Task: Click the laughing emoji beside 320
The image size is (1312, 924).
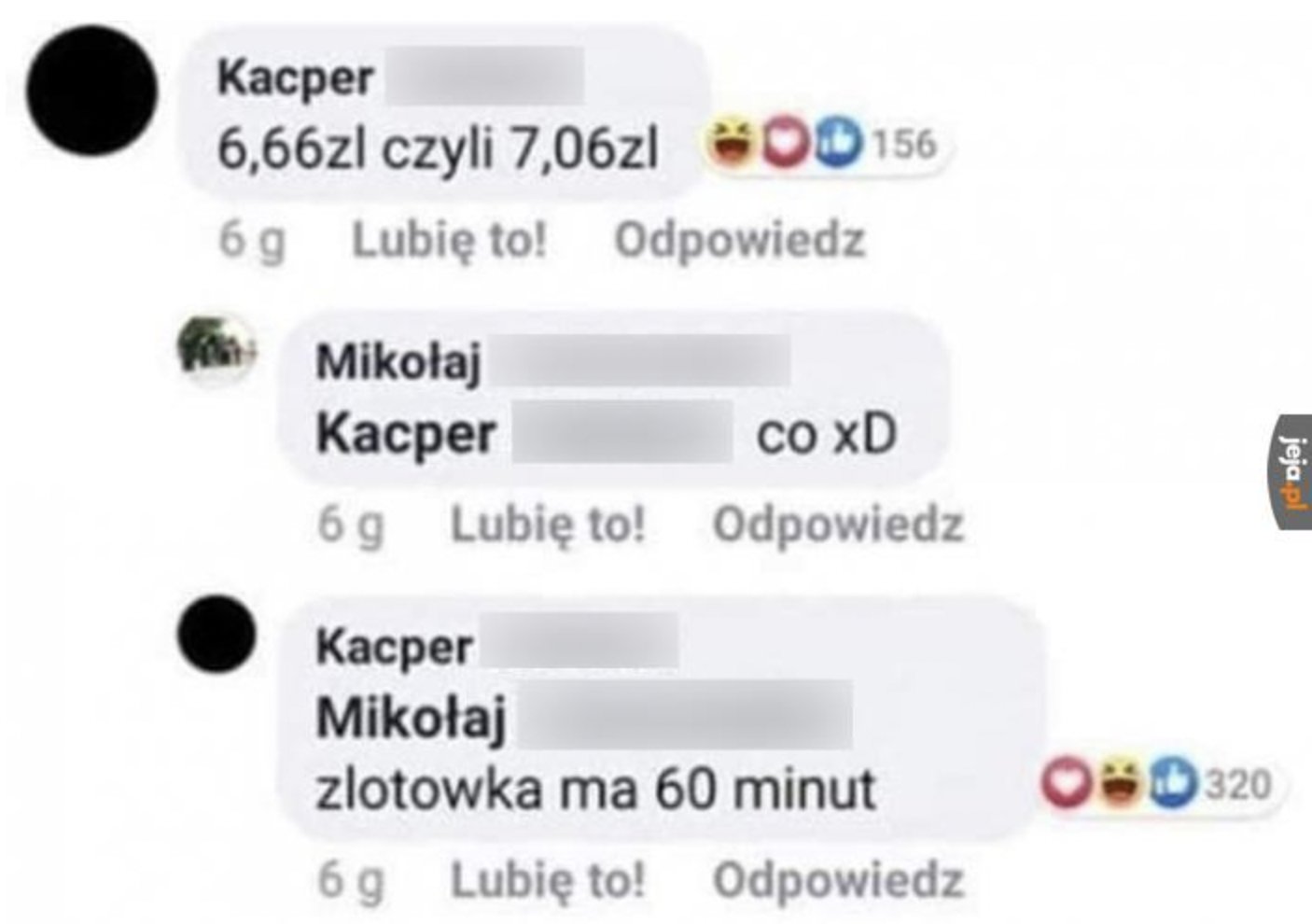Action: (x=1116, y=782)
